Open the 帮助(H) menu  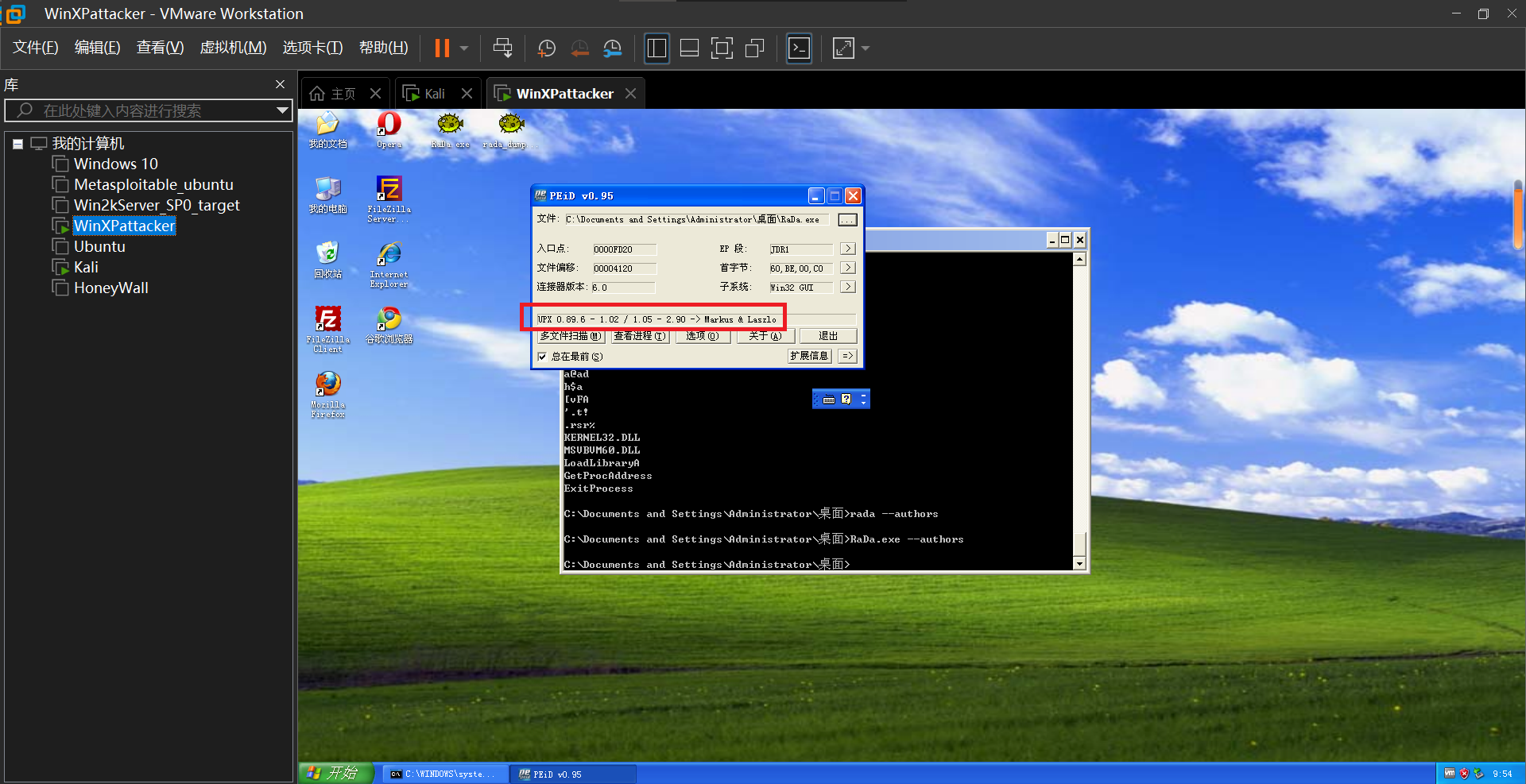(x=384, y=48)
